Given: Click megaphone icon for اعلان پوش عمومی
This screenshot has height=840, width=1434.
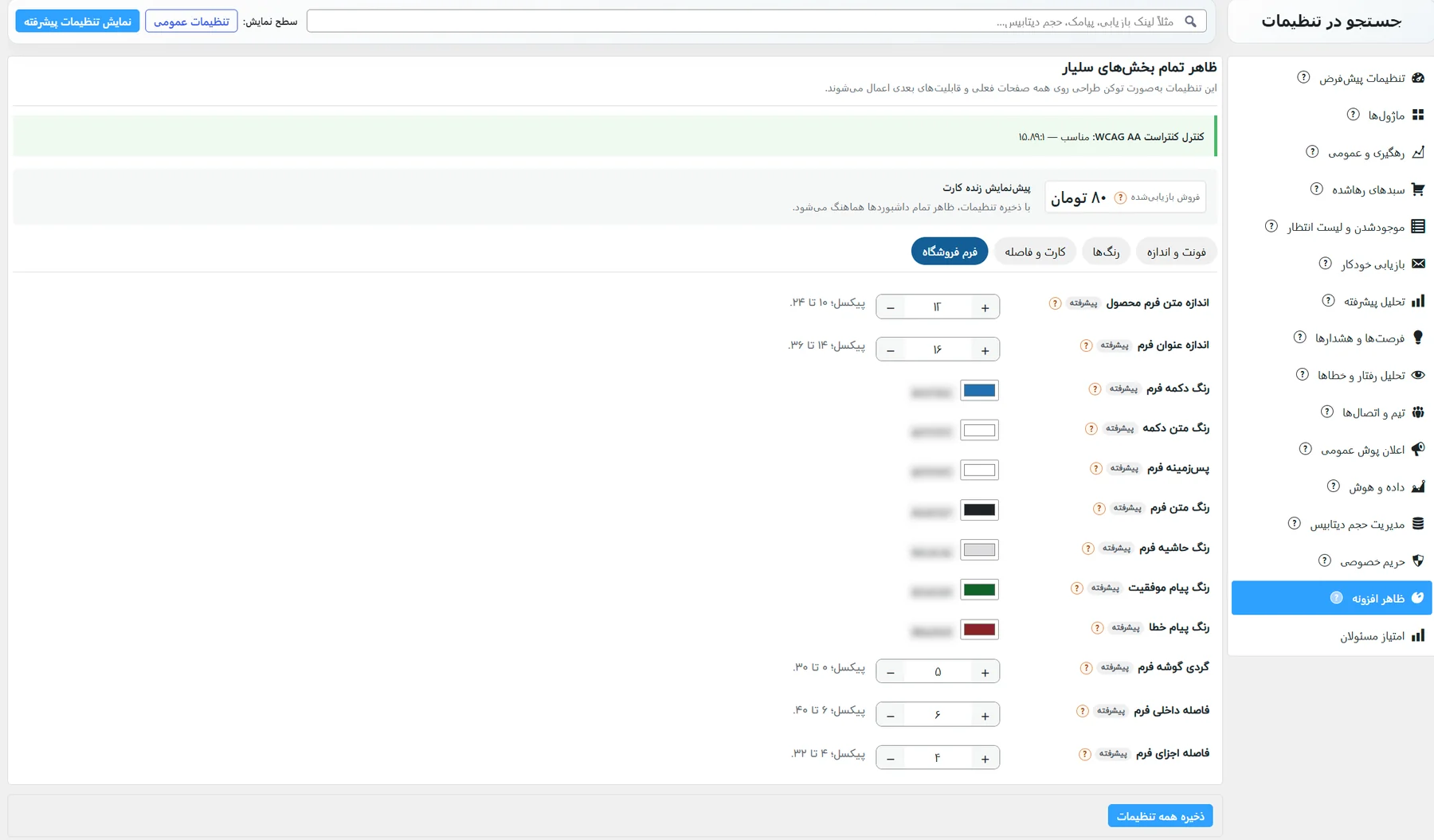Looking at the screenshot, I should [1418, 449].
